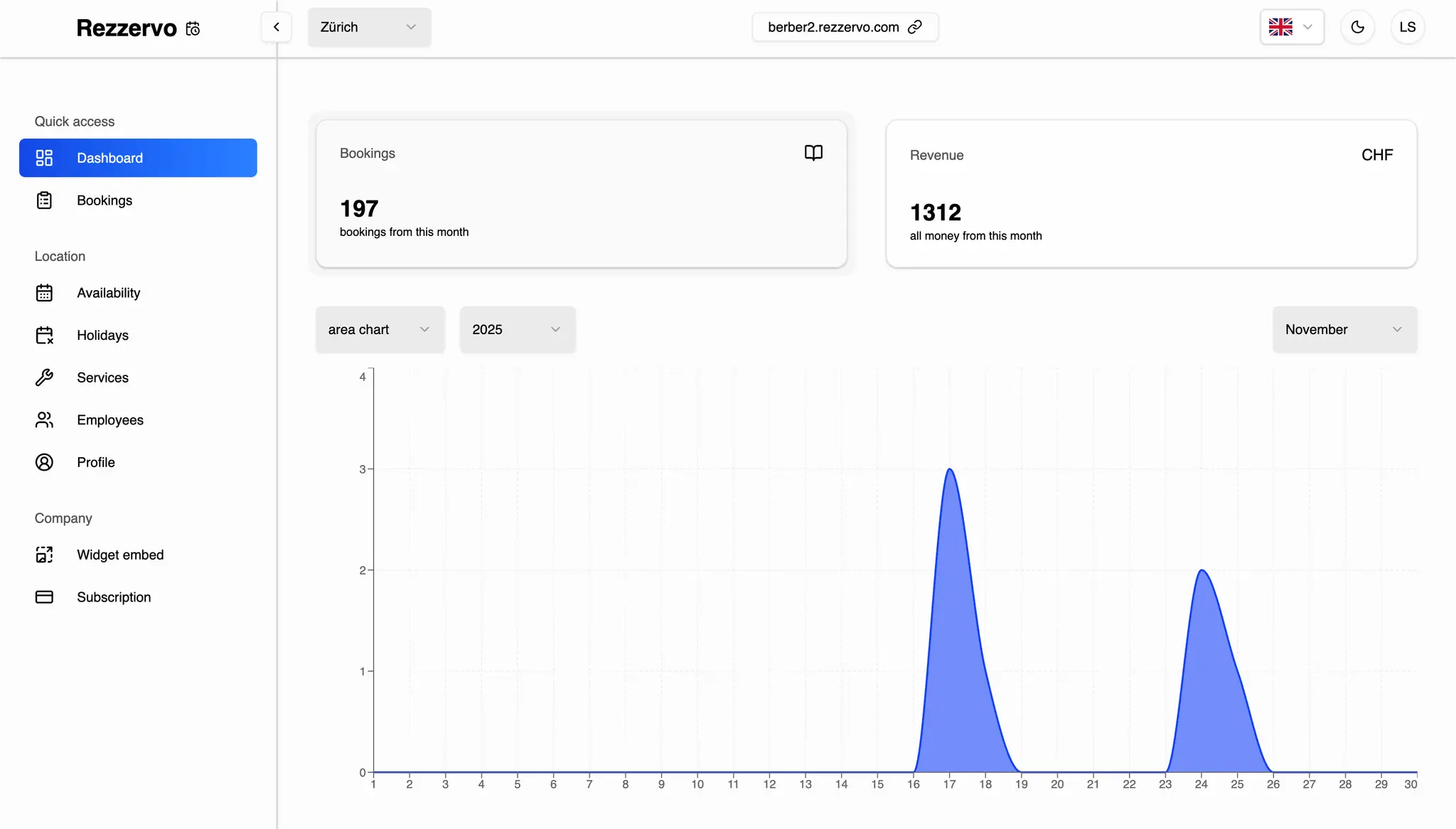
Task: Open the language flag dropdown
Action: (x=1291, y=27)
